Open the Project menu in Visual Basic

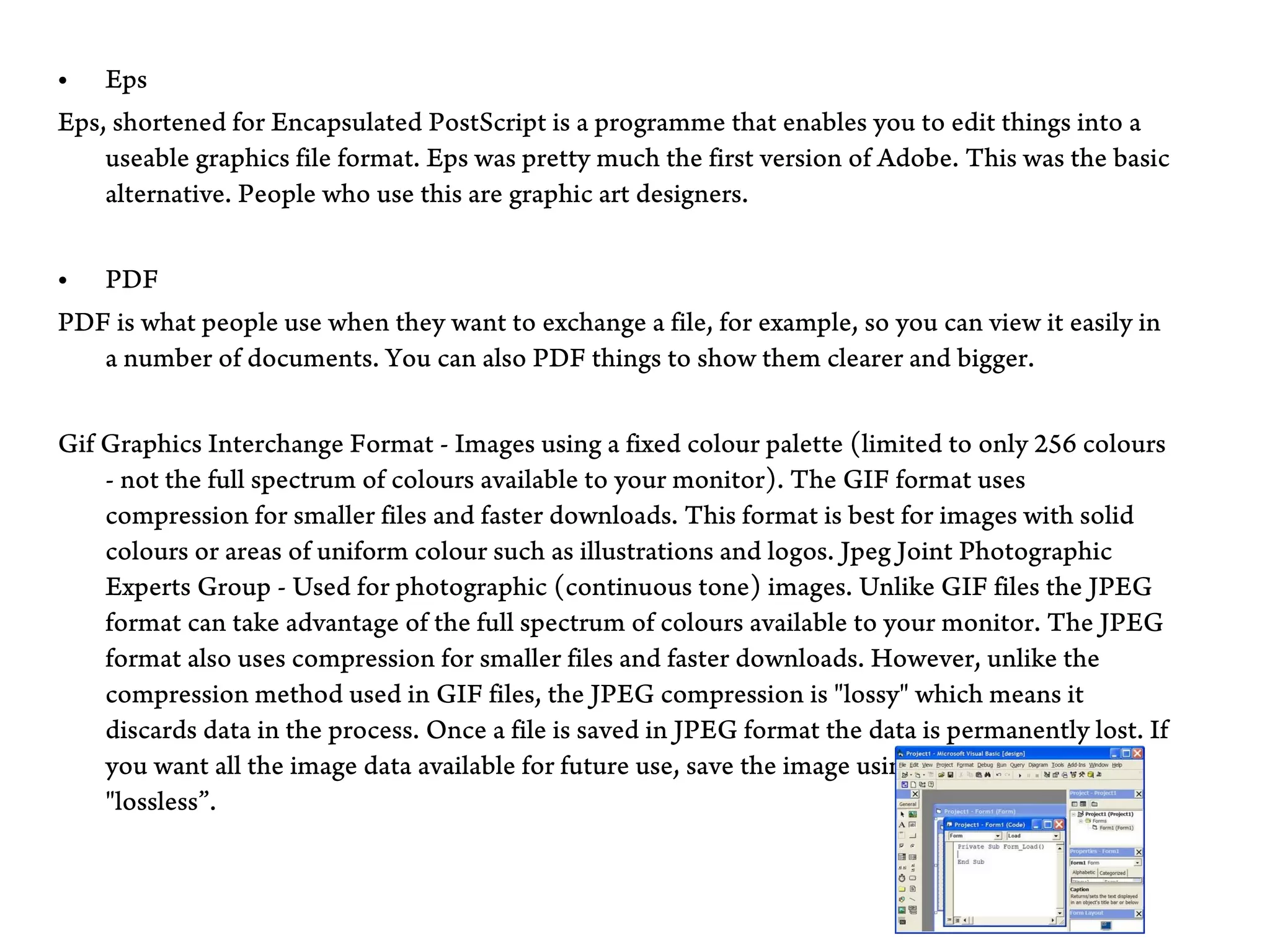click(x=944, y=765)
